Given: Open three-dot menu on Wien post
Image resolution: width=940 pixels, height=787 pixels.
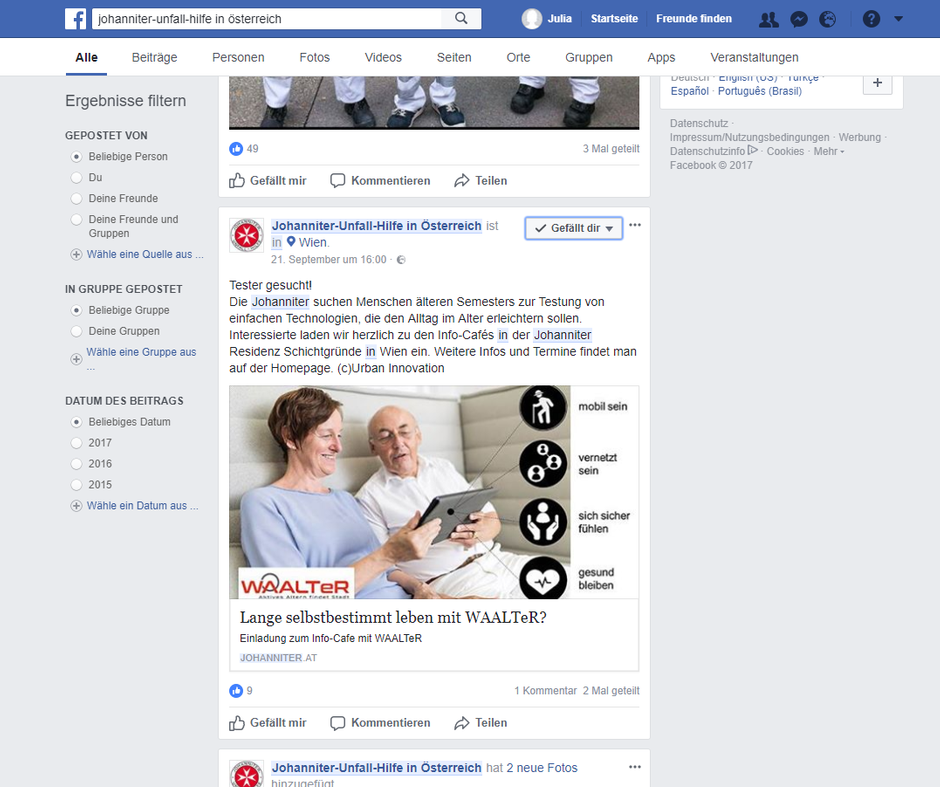Looking at the screenshot, I should tap(635, 225).
